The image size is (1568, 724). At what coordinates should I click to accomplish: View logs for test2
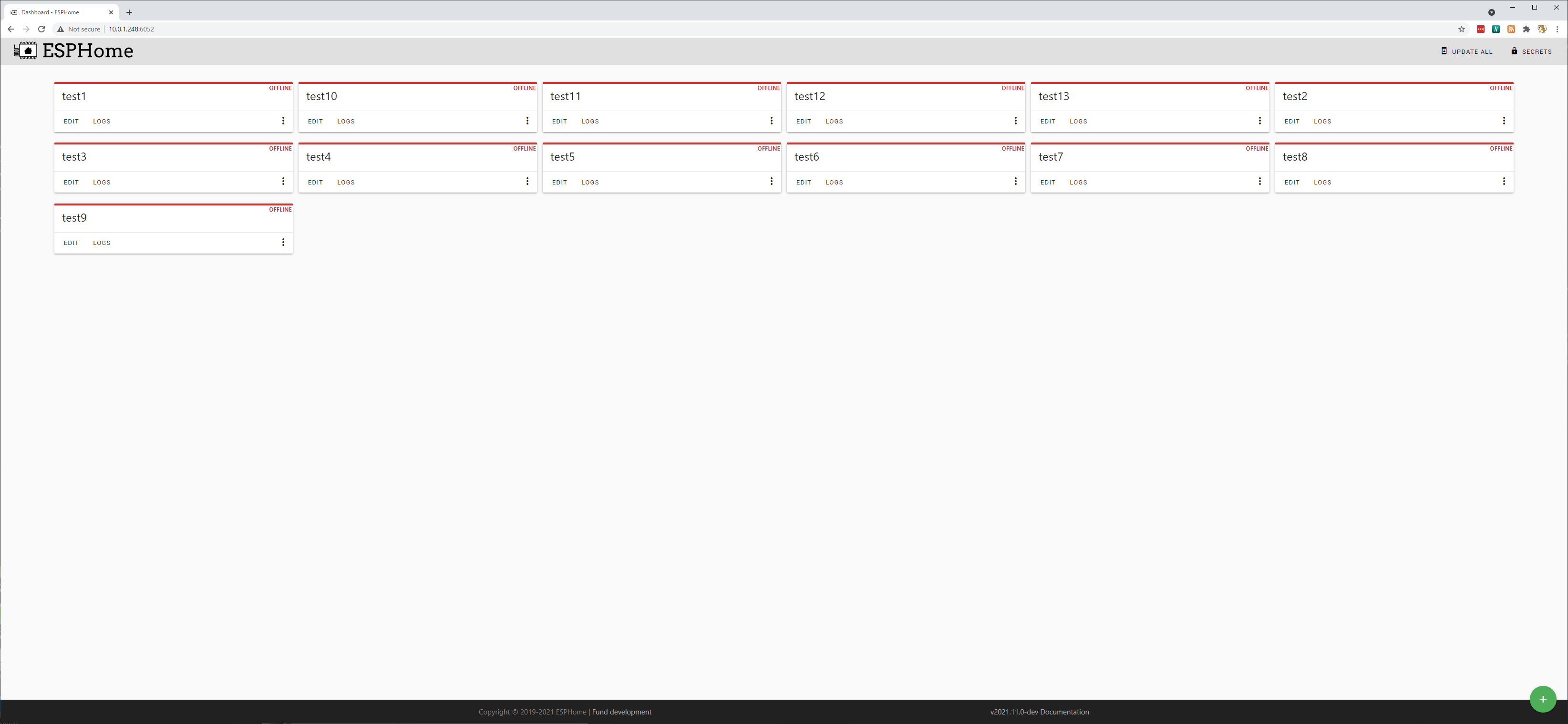1322,121
